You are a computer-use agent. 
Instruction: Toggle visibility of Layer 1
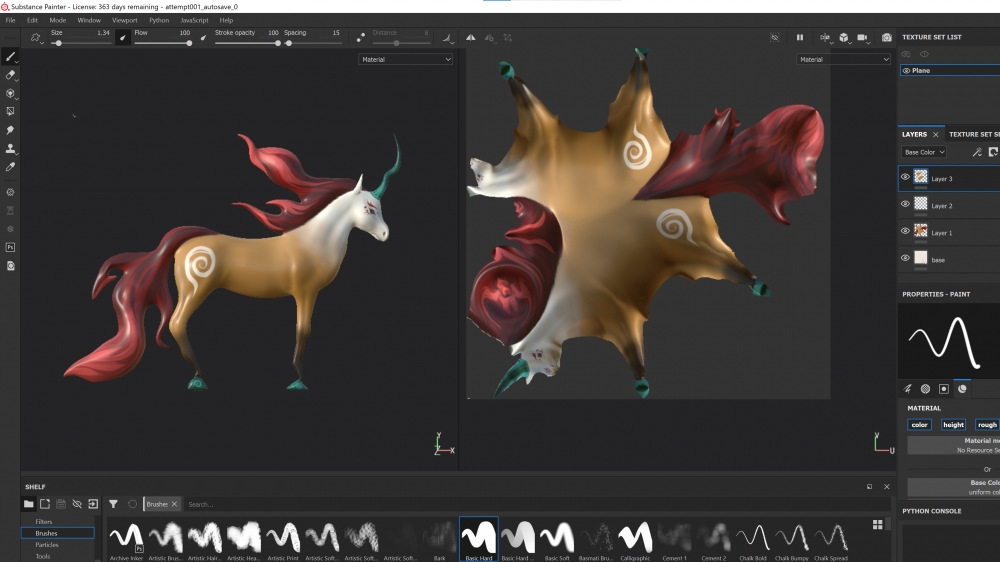[905, 231]
